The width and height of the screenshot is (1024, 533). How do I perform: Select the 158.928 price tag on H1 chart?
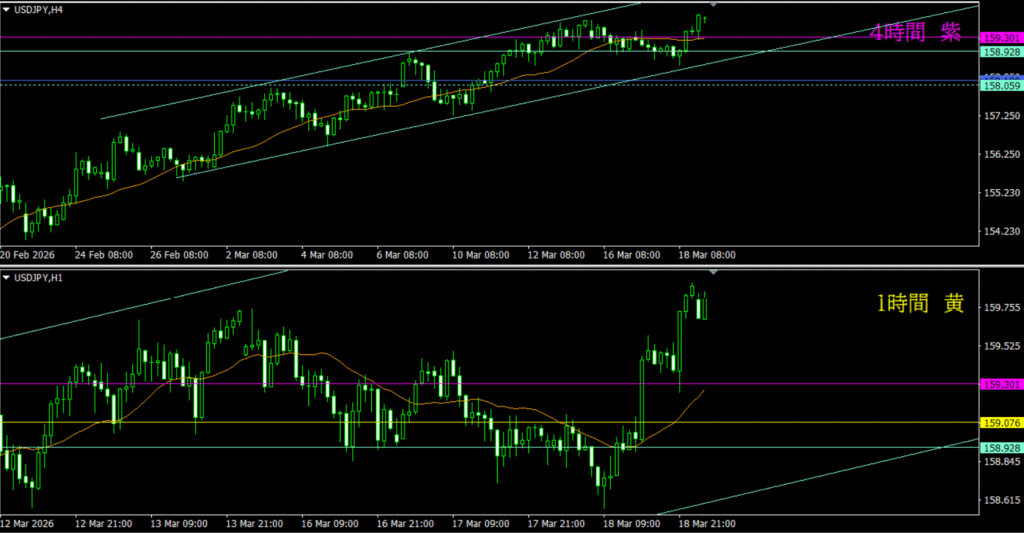coord(1001,447)
